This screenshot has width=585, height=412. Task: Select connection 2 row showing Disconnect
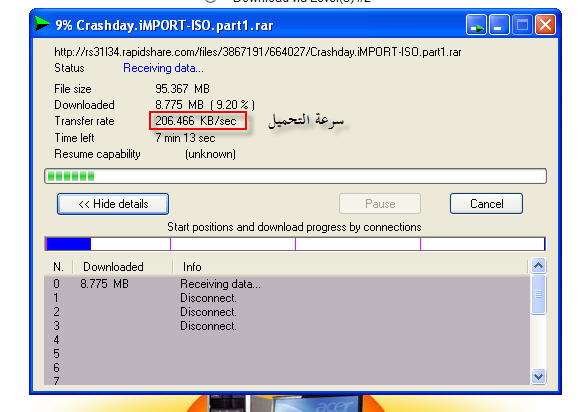(287, 312)
